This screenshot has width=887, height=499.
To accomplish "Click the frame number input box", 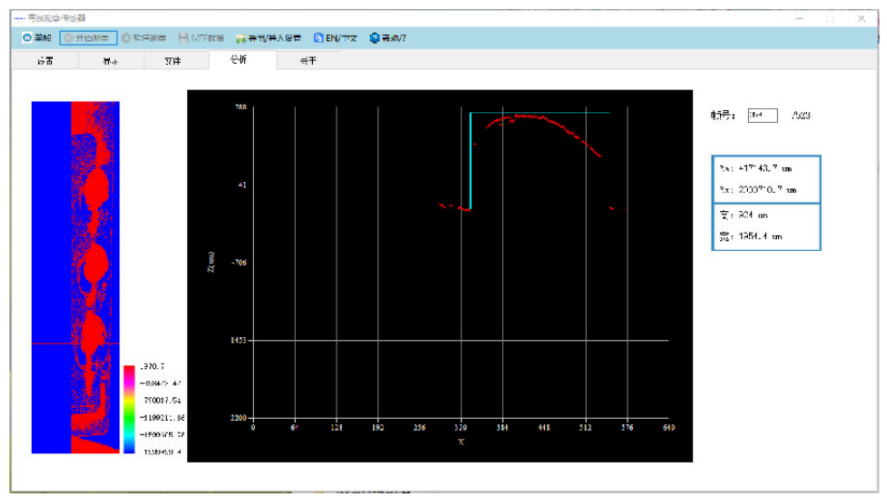I will pyautogui.click(x=763, y=115).
